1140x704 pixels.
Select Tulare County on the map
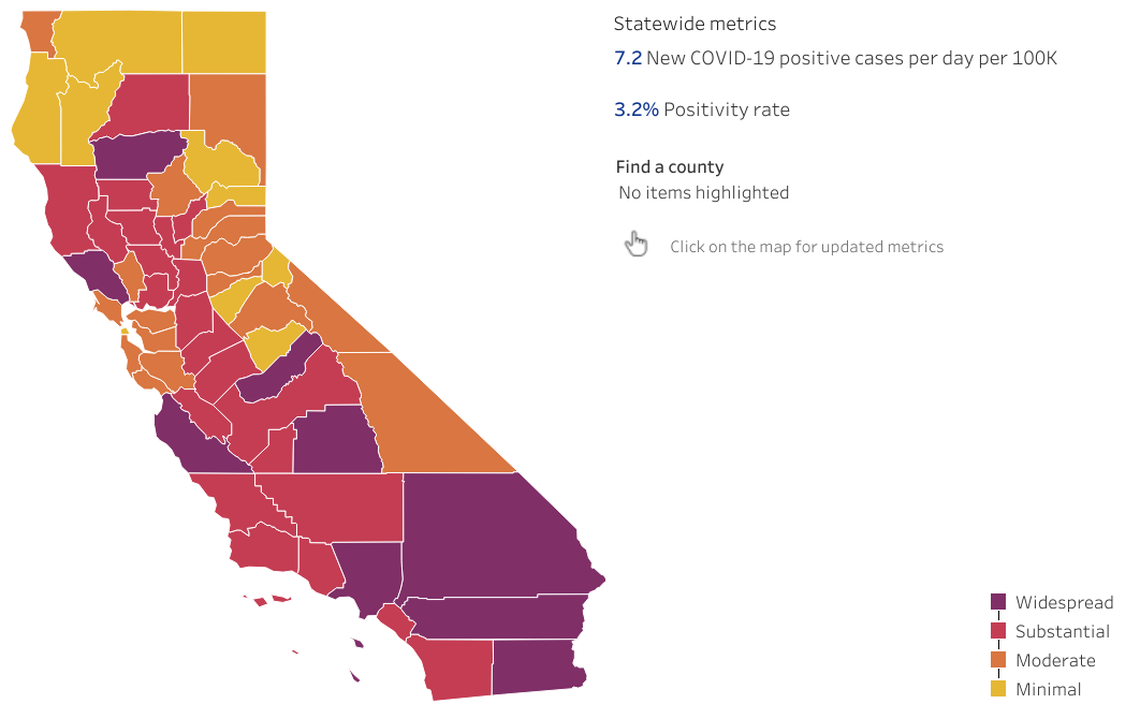(335, 440)
